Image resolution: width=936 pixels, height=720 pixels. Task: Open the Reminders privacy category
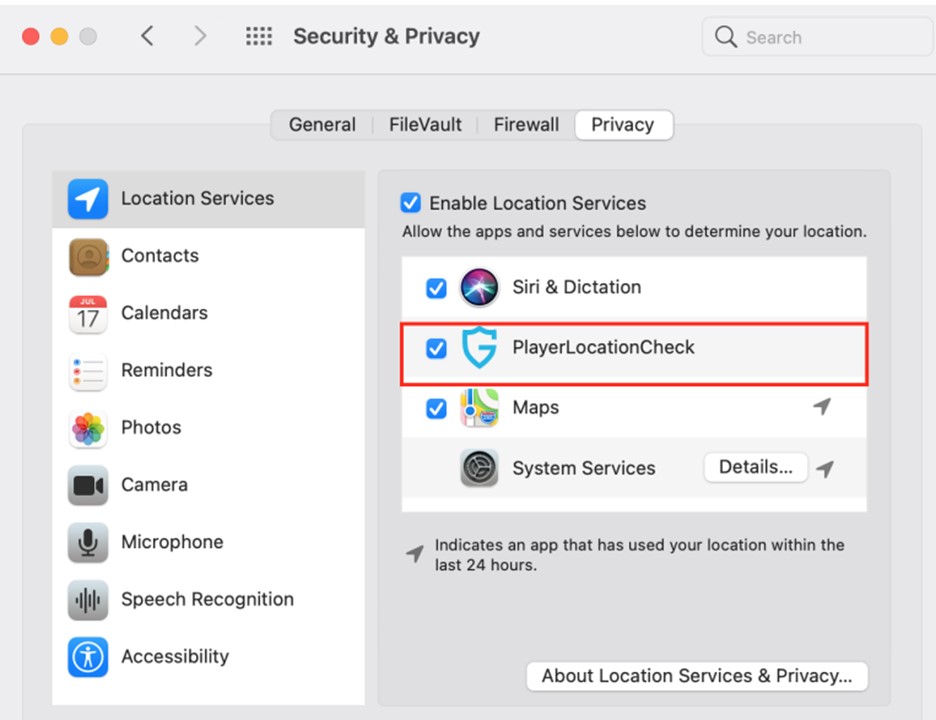(x=166, y=370)
